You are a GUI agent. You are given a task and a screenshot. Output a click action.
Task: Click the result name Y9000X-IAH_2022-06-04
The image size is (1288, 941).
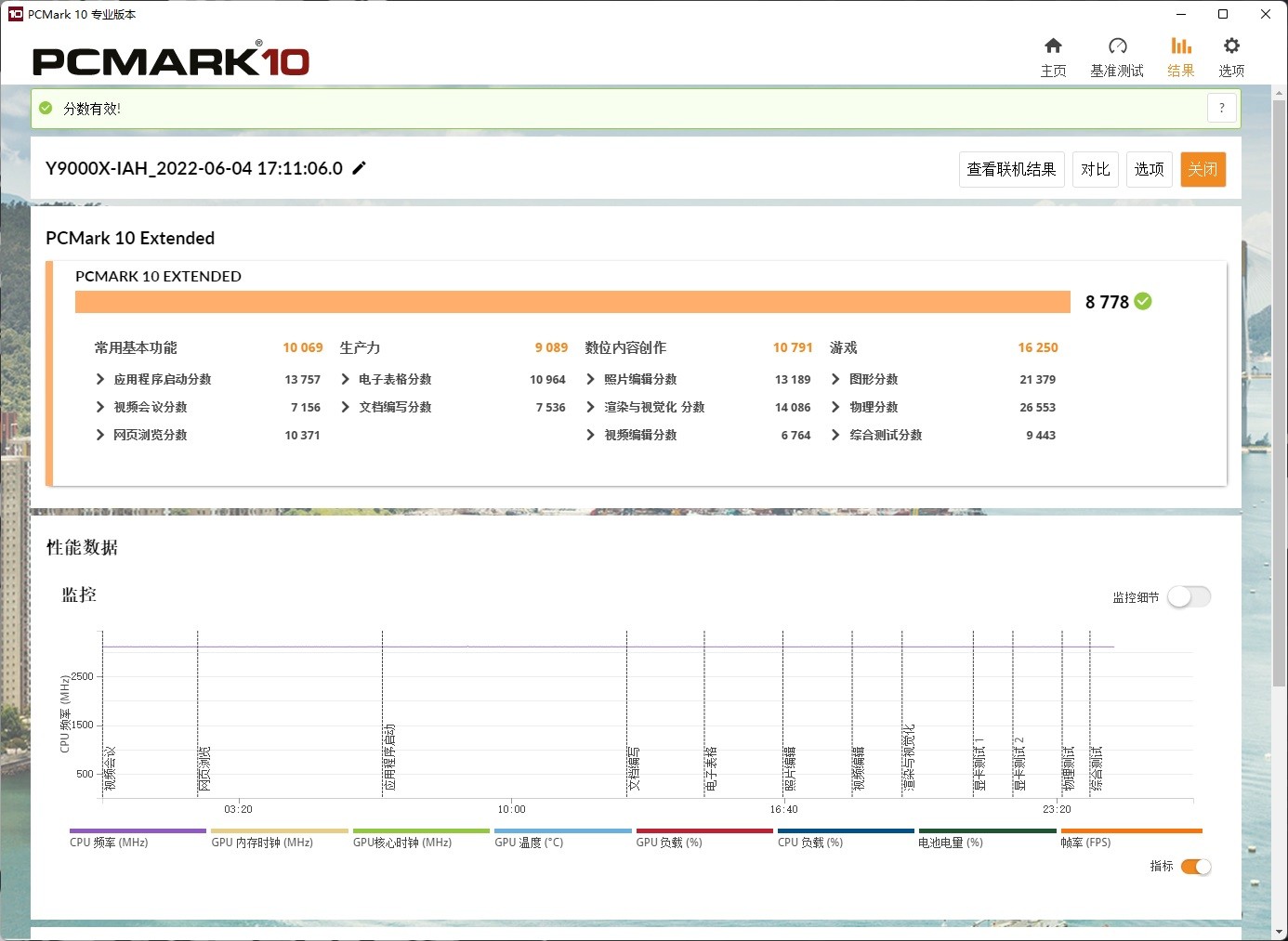click(194, 168)
